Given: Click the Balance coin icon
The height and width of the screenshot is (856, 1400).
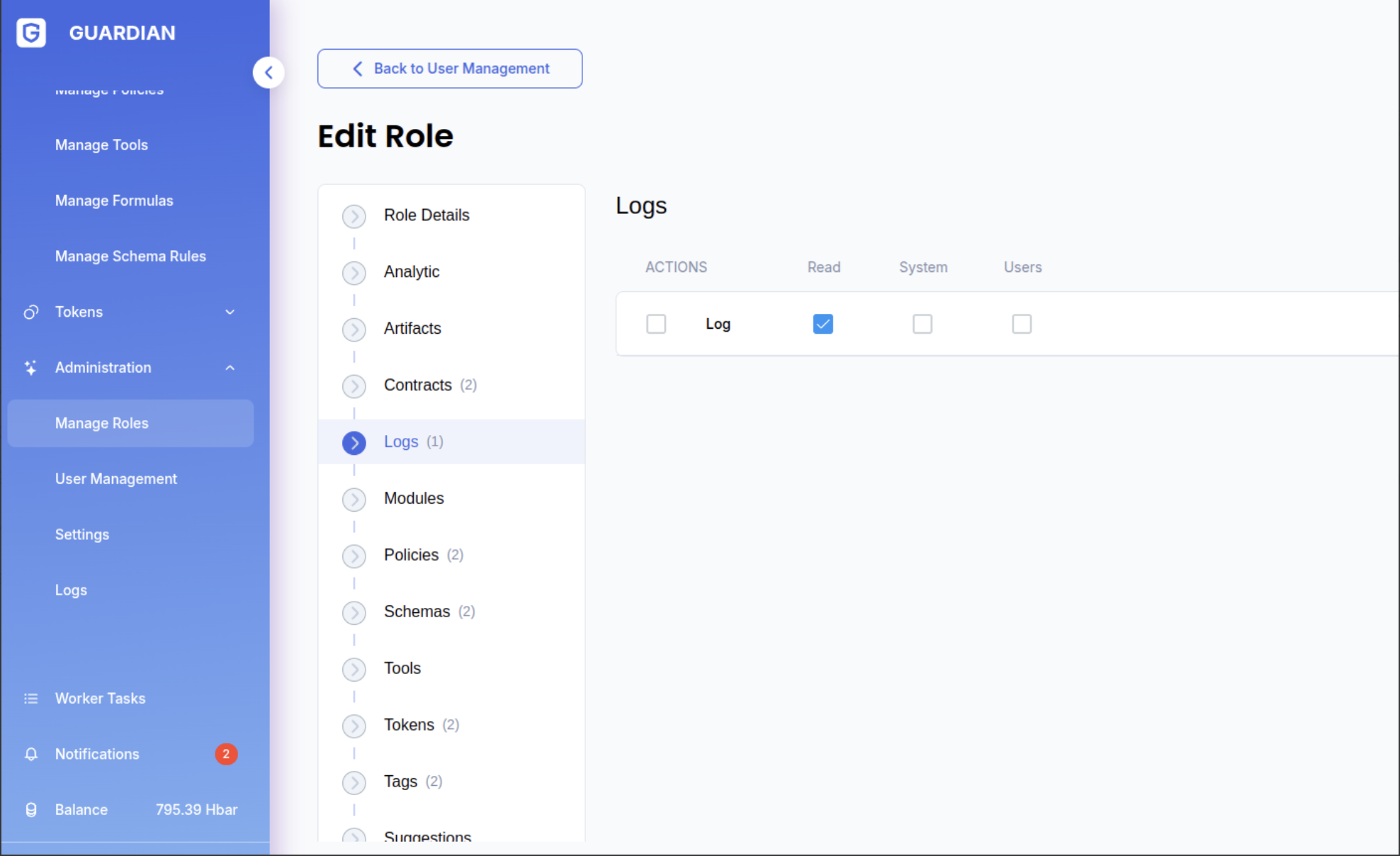Looking at the screenshot, I should [x=31, y=810].
